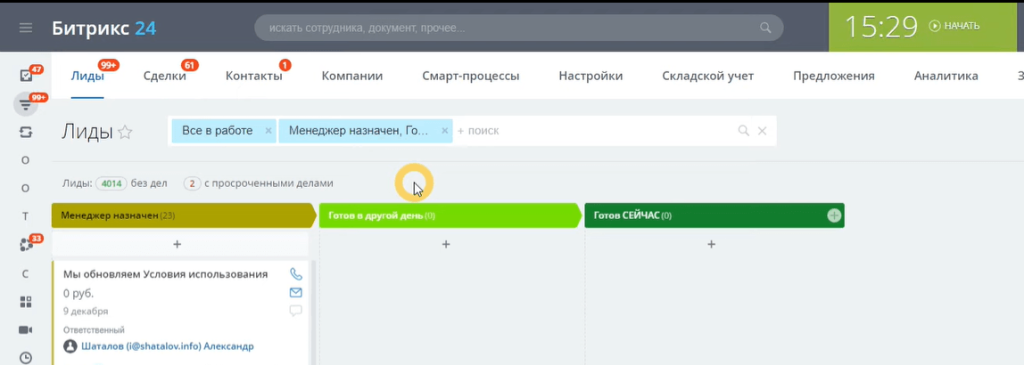Open the sidebar sync arrows icon

tap(25, 132)
